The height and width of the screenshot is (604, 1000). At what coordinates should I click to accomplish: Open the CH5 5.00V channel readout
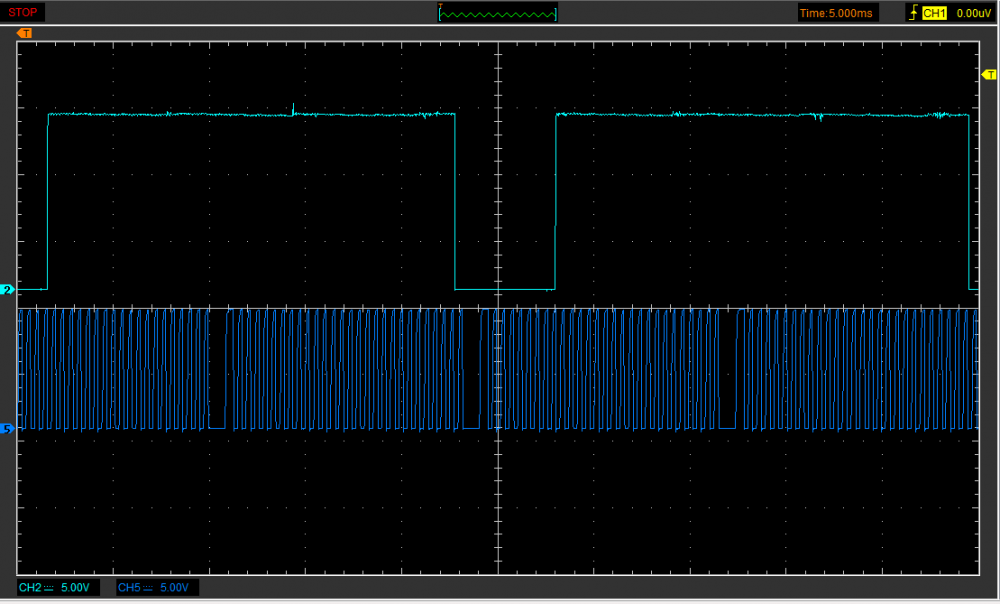click(157, 587)
